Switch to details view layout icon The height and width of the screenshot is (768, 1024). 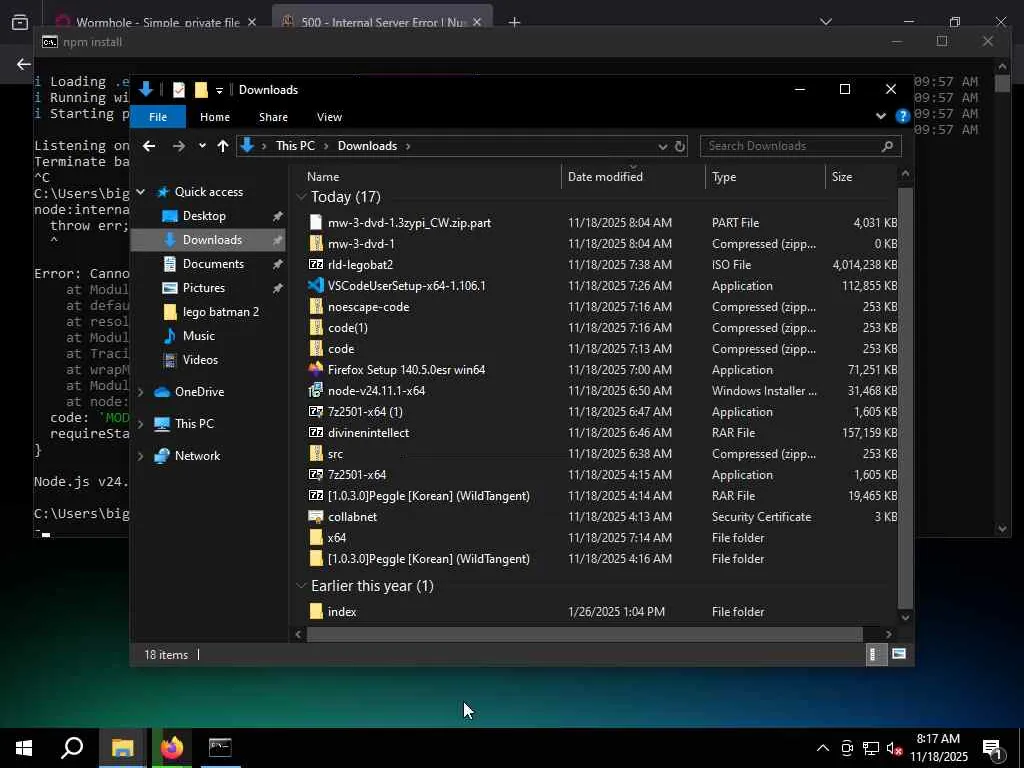point(876,654)
